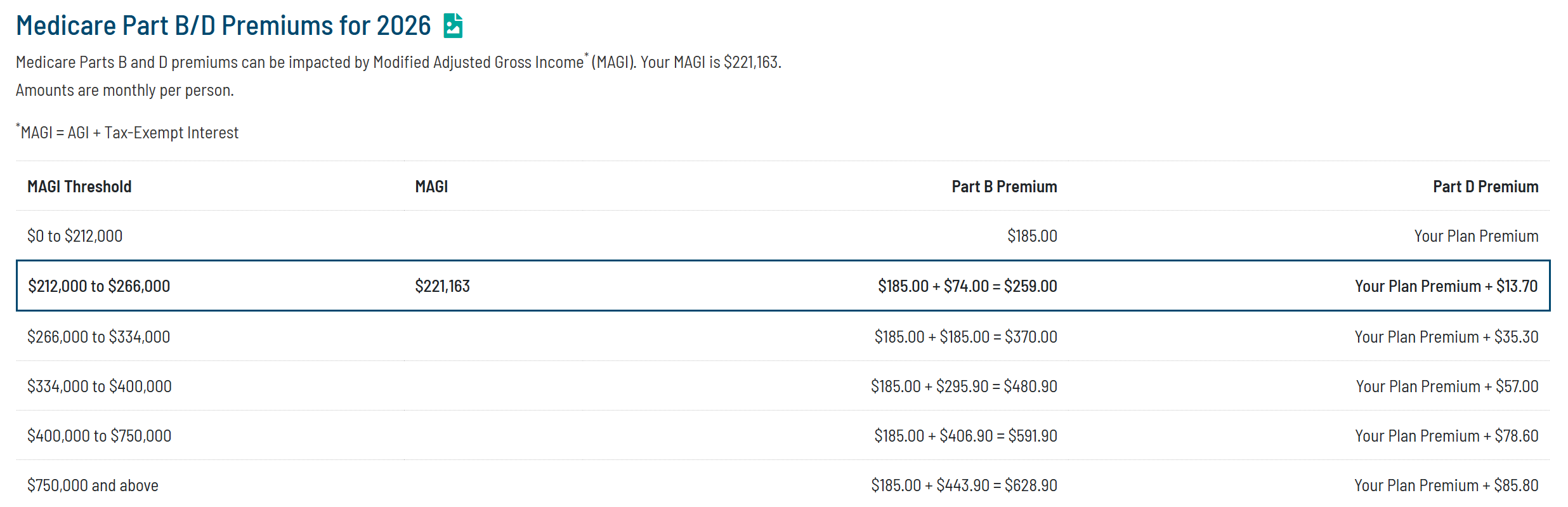Click the MAGI Threshold column header
Screen dimensions: 1568x507
79,187
